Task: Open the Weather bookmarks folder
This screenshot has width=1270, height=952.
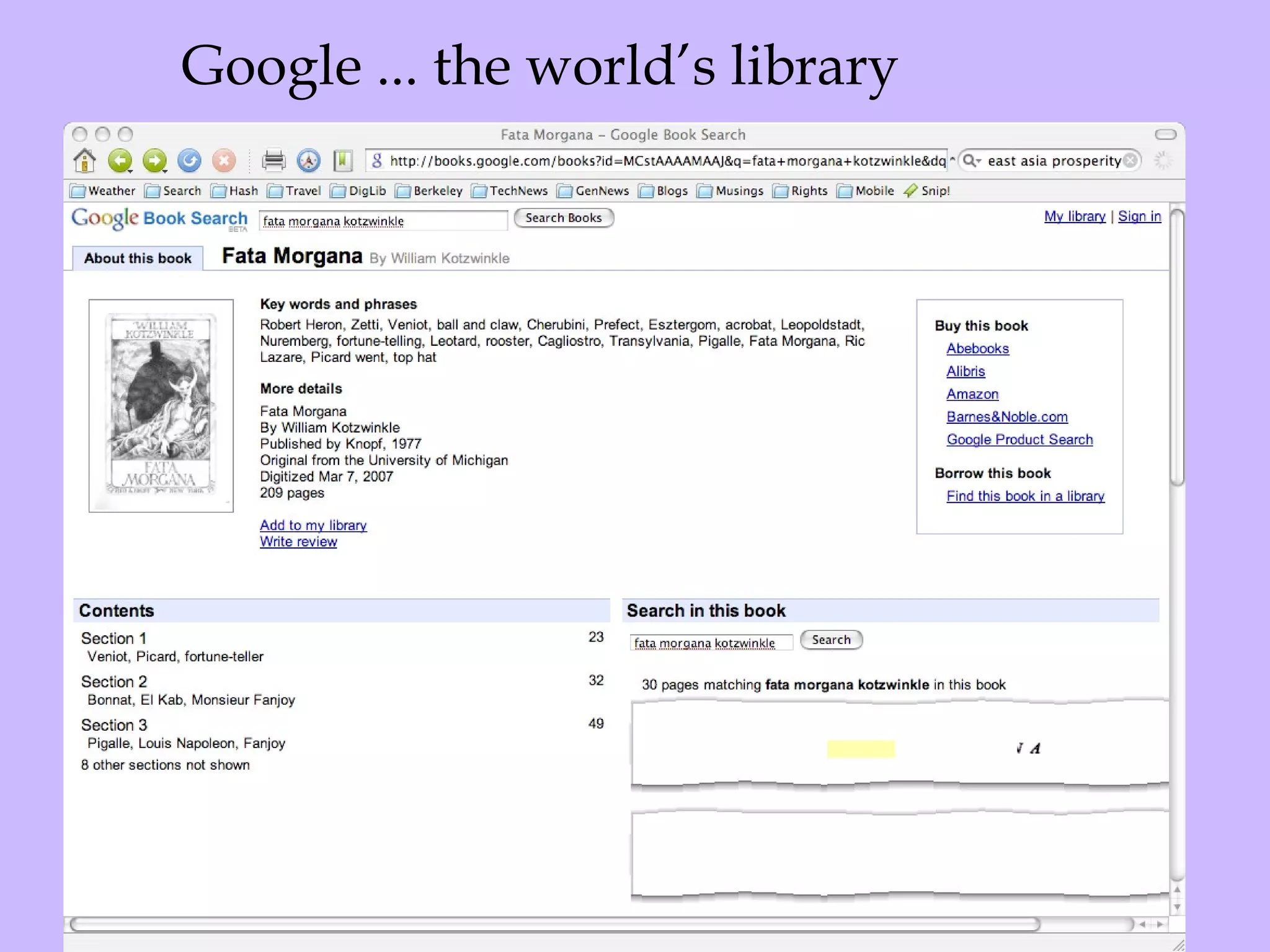Action: coord(103,191)
